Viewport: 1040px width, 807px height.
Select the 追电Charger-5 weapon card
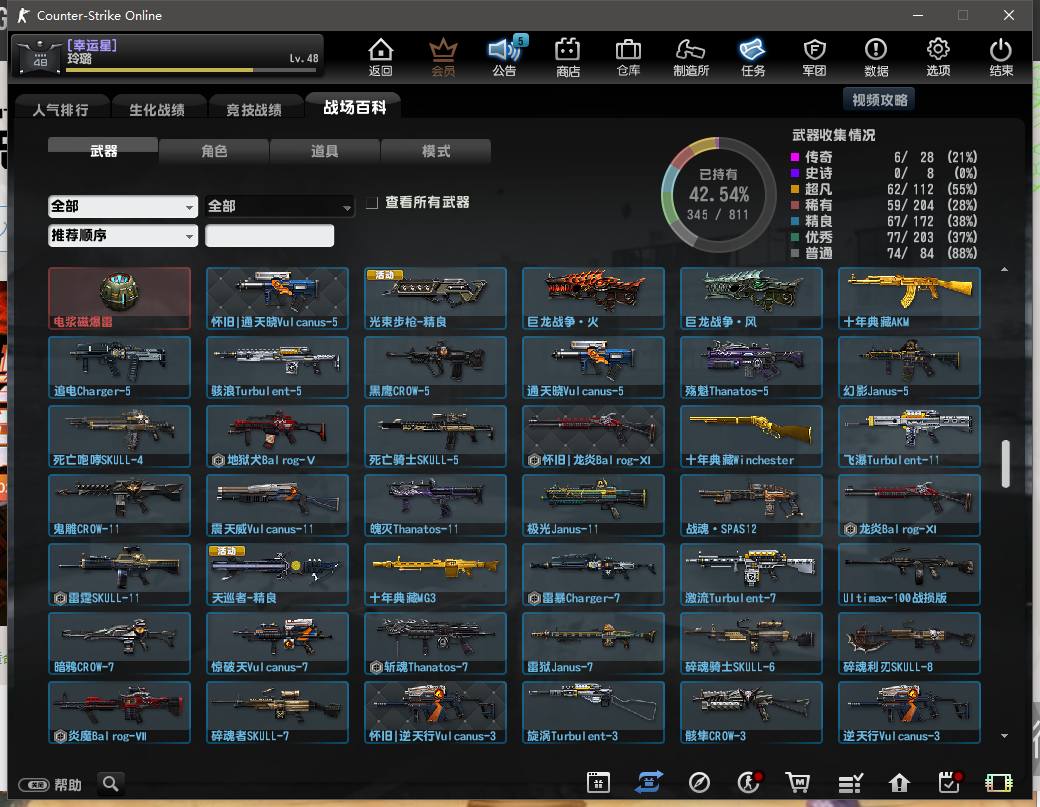pos(119,367)
